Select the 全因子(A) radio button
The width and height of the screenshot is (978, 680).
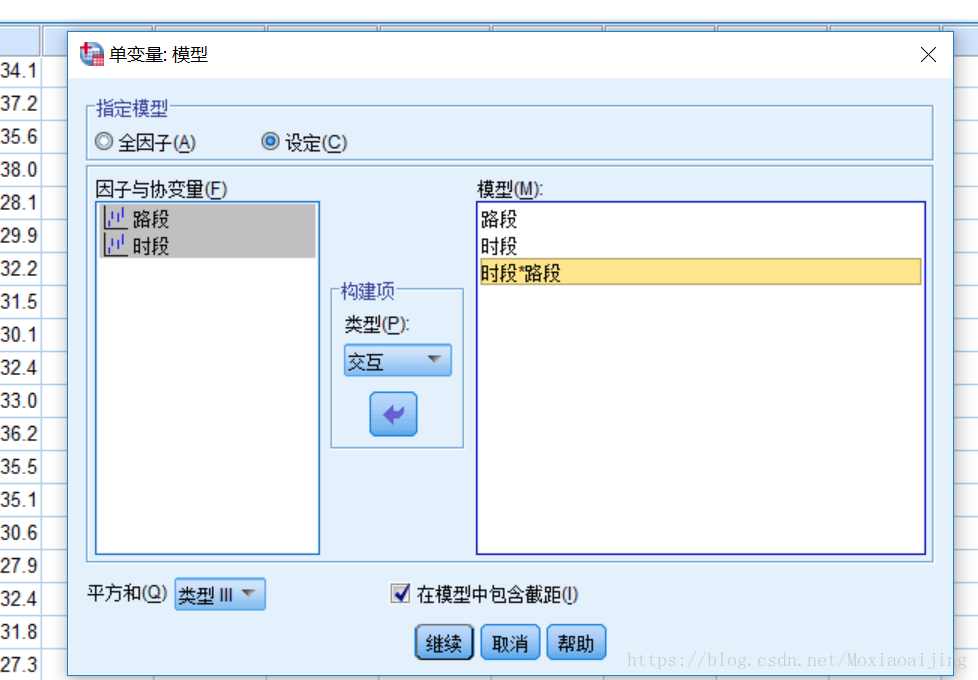click(104, 142)
